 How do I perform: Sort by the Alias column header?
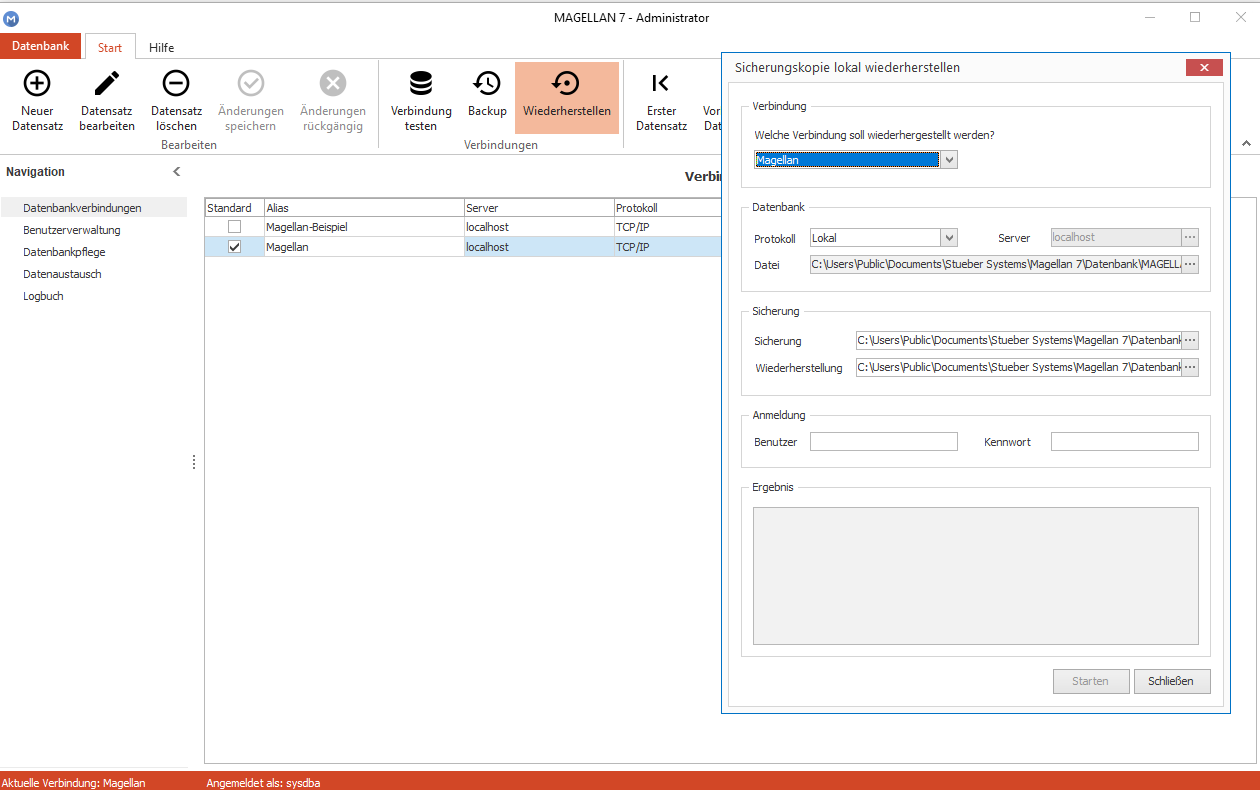(x=364, y=208)
